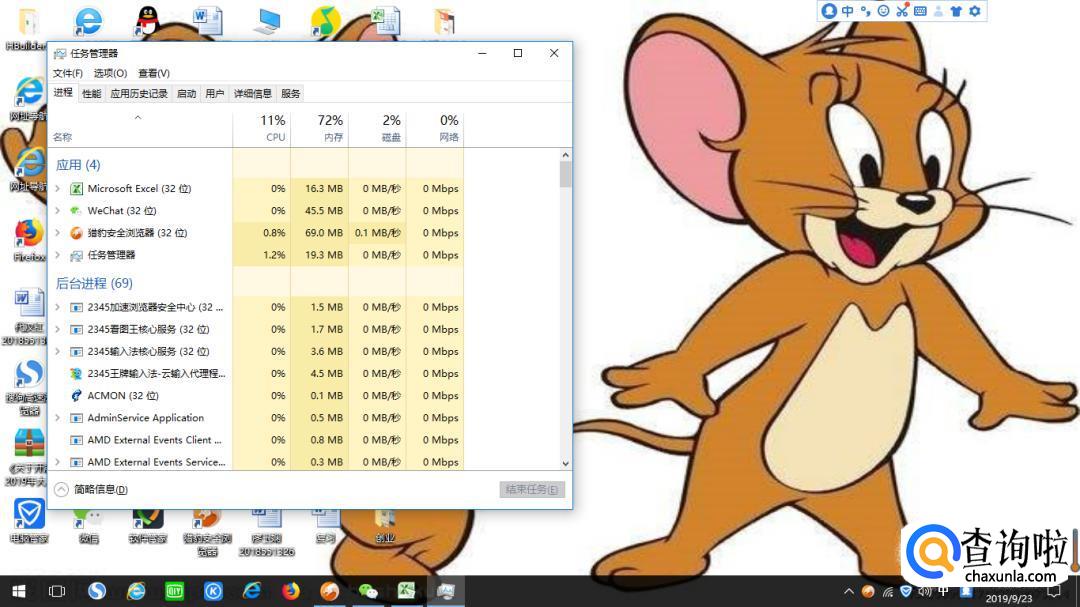Click the 应用 (4) group header
The width and height of the screenshot is (1080, 607).
(78, 165)
